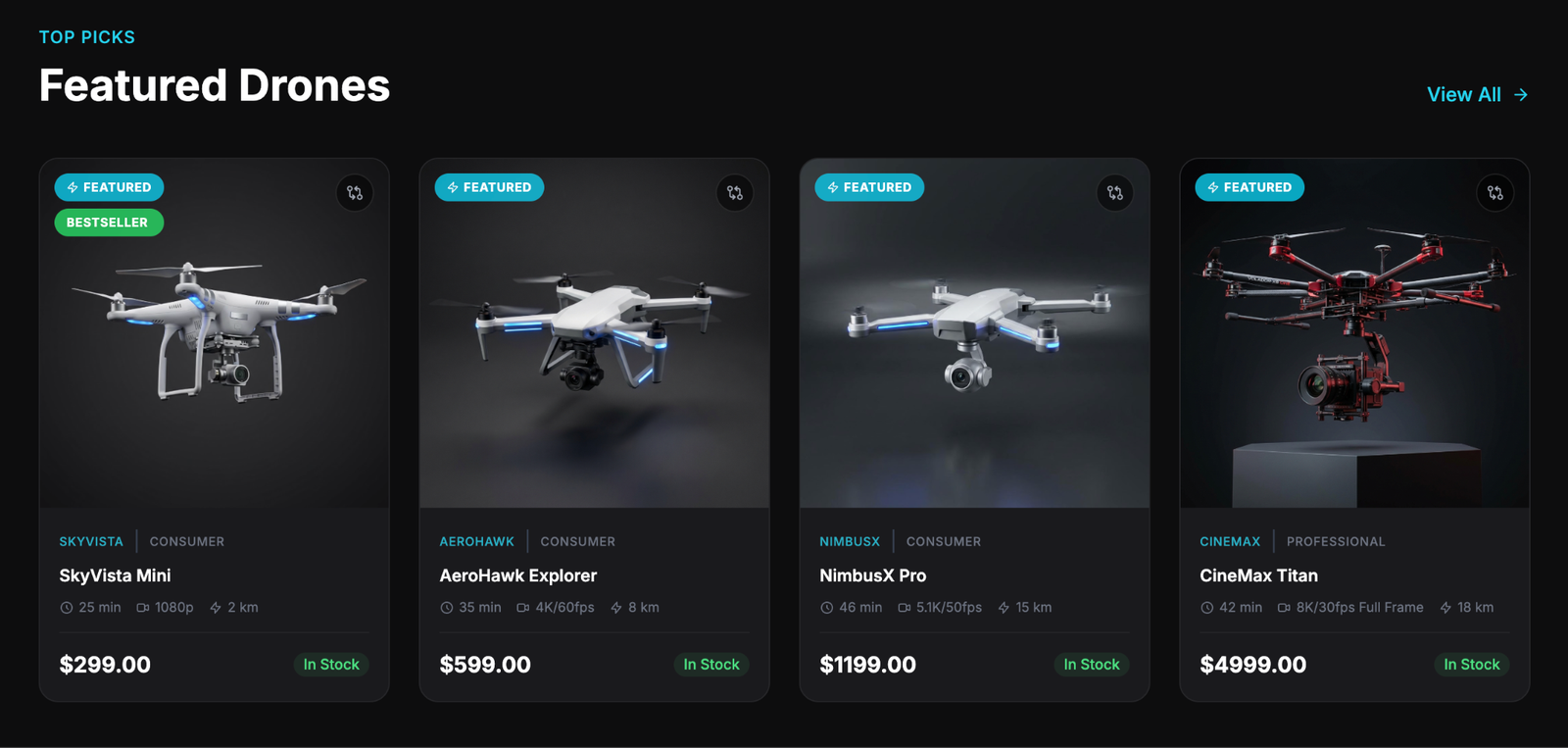1568x748 pixels.
Task: Open the AeroHawk Explorer product title
Action: click(517, 575)
